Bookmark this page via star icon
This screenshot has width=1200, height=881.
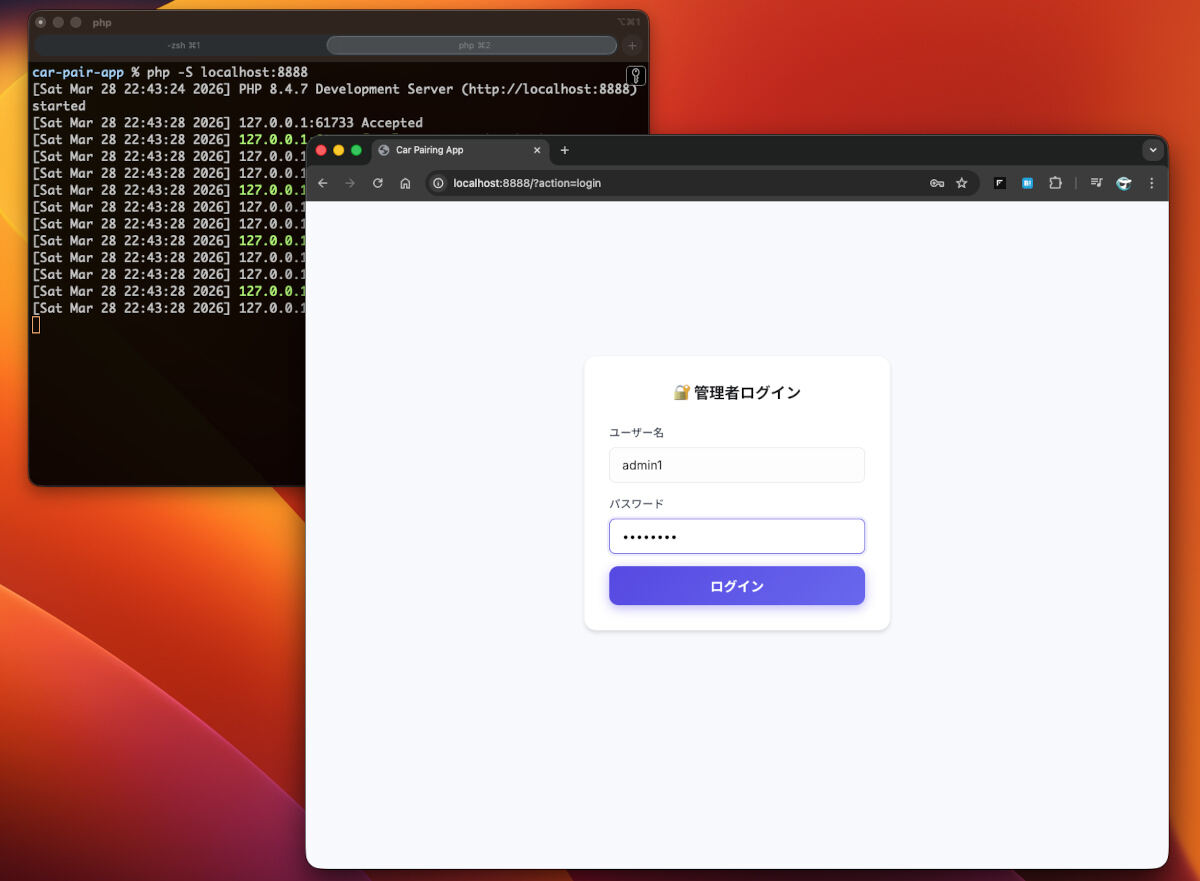click(x=962, y=183)
